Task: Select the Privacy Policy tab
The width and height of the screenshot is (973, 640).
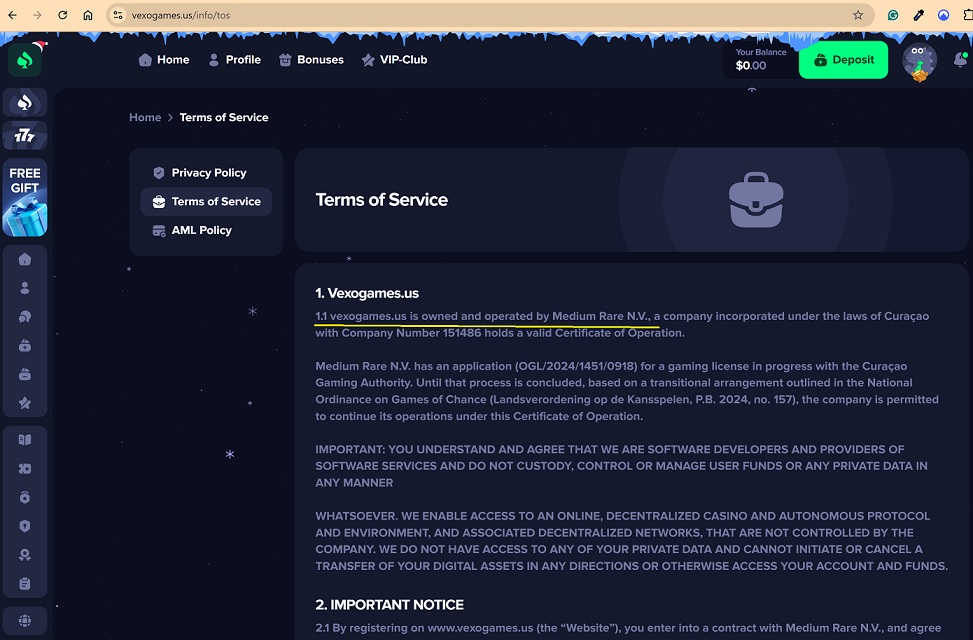Action: tap(208, 173)
